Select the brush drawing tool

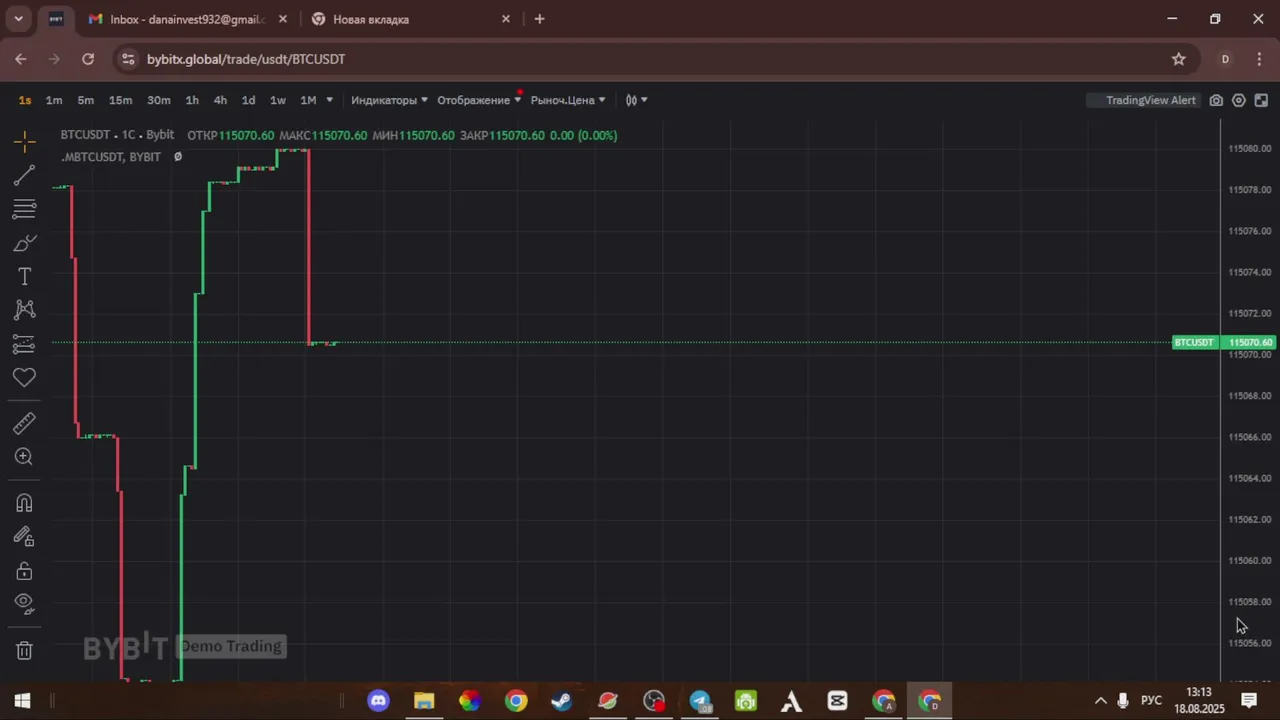tap(25, 243)
